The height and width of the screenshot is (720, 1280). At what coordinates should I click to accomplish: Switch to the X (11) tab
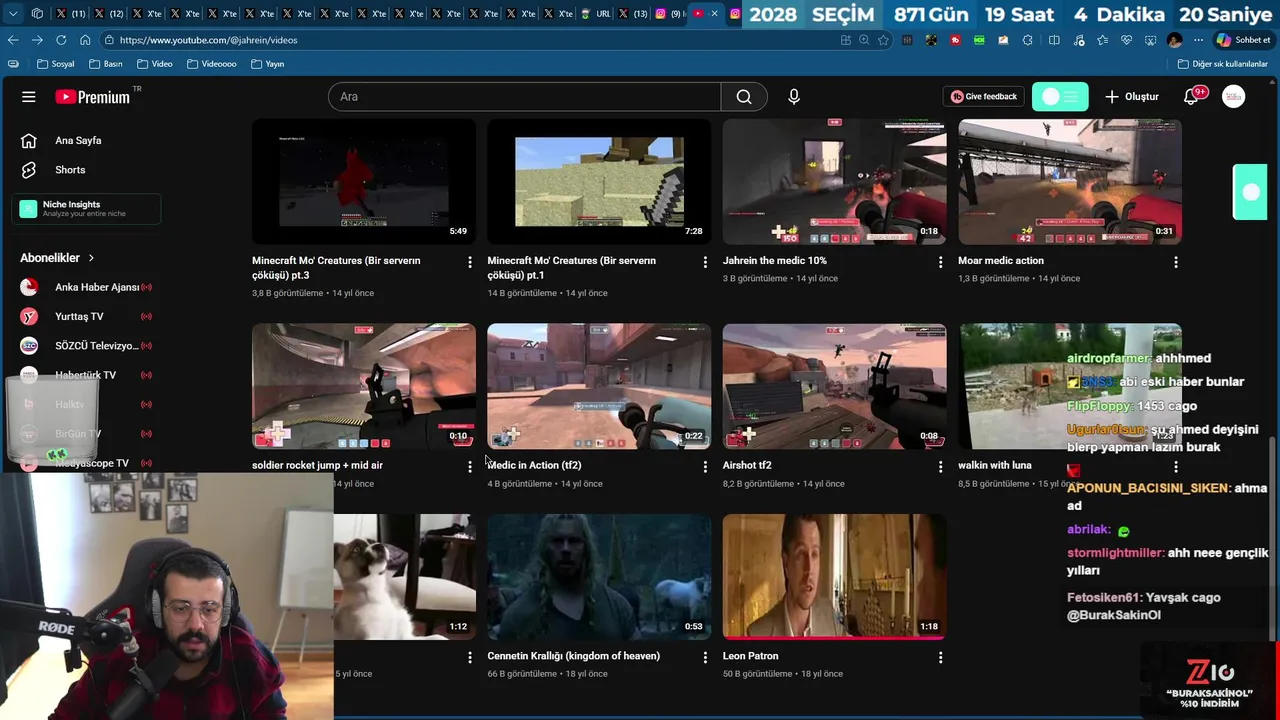tap(70, 14)
